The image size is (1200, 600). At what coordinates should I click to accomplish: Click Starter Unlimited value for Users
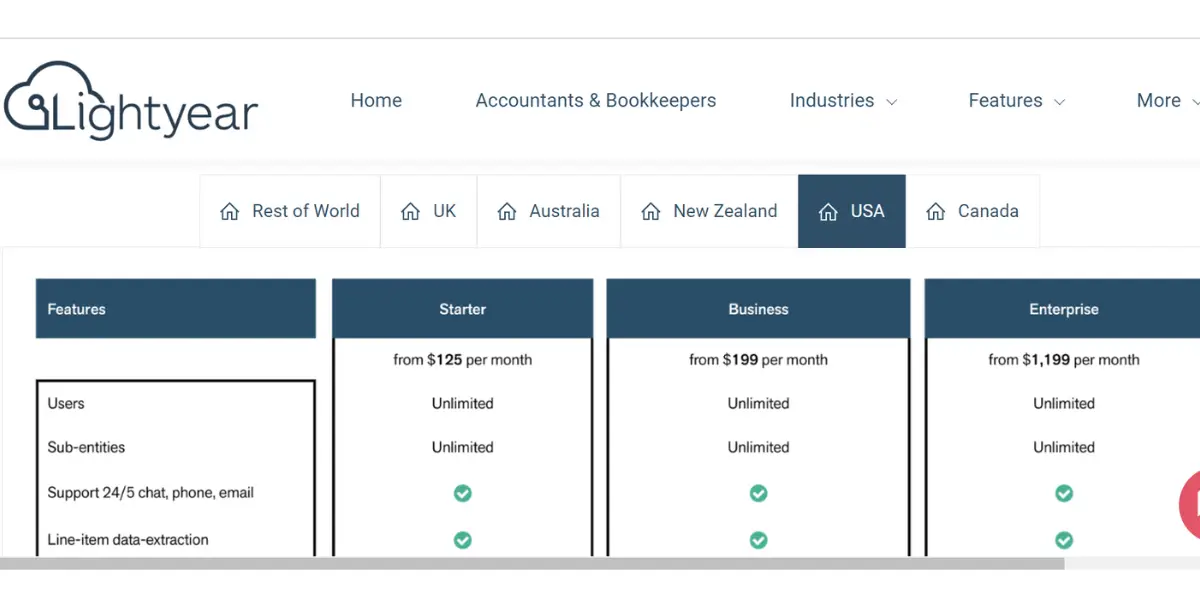click(463, 404)
